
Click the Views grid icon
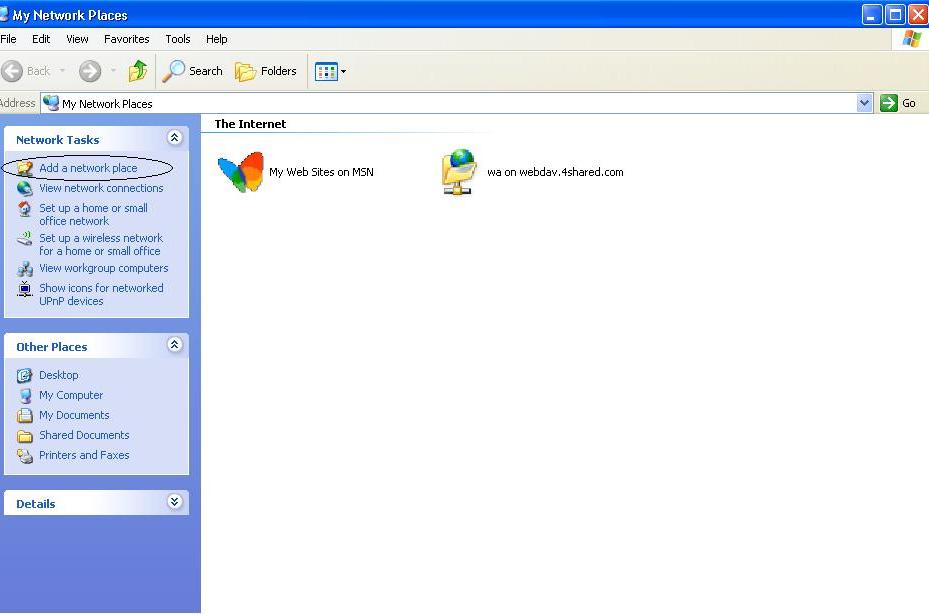[x=326, y=72]
